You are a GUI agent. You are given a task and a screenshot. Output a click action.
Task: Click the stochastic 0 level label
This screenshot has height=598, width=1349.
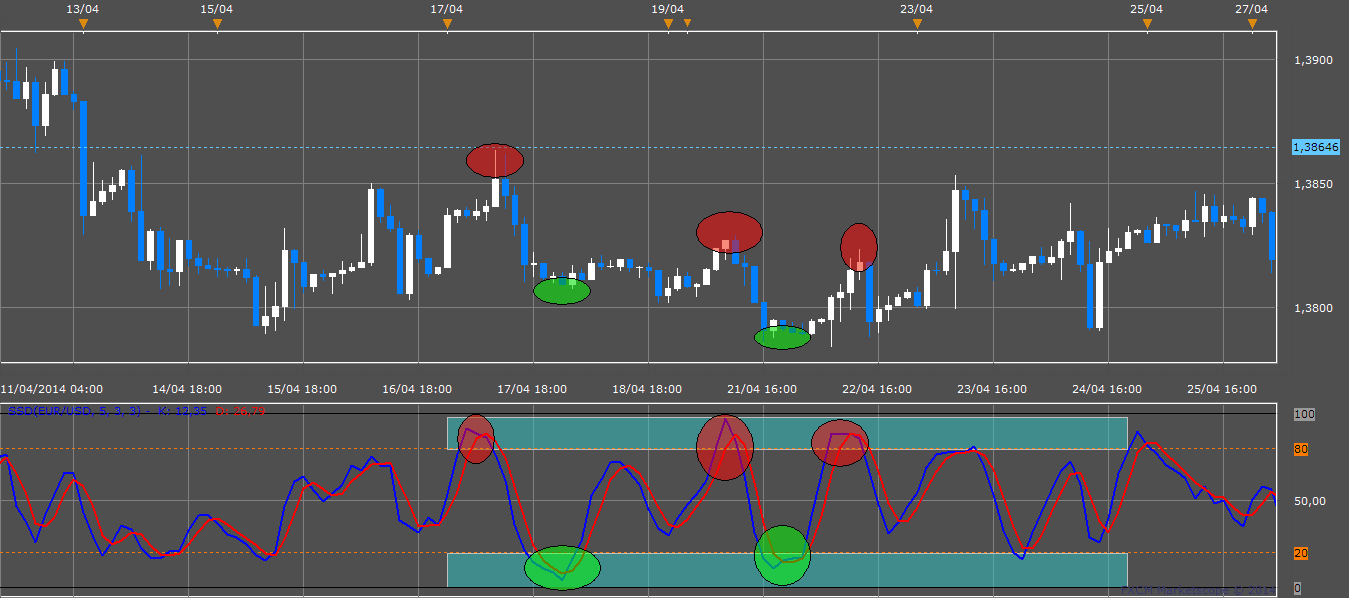coord(1297,588)
